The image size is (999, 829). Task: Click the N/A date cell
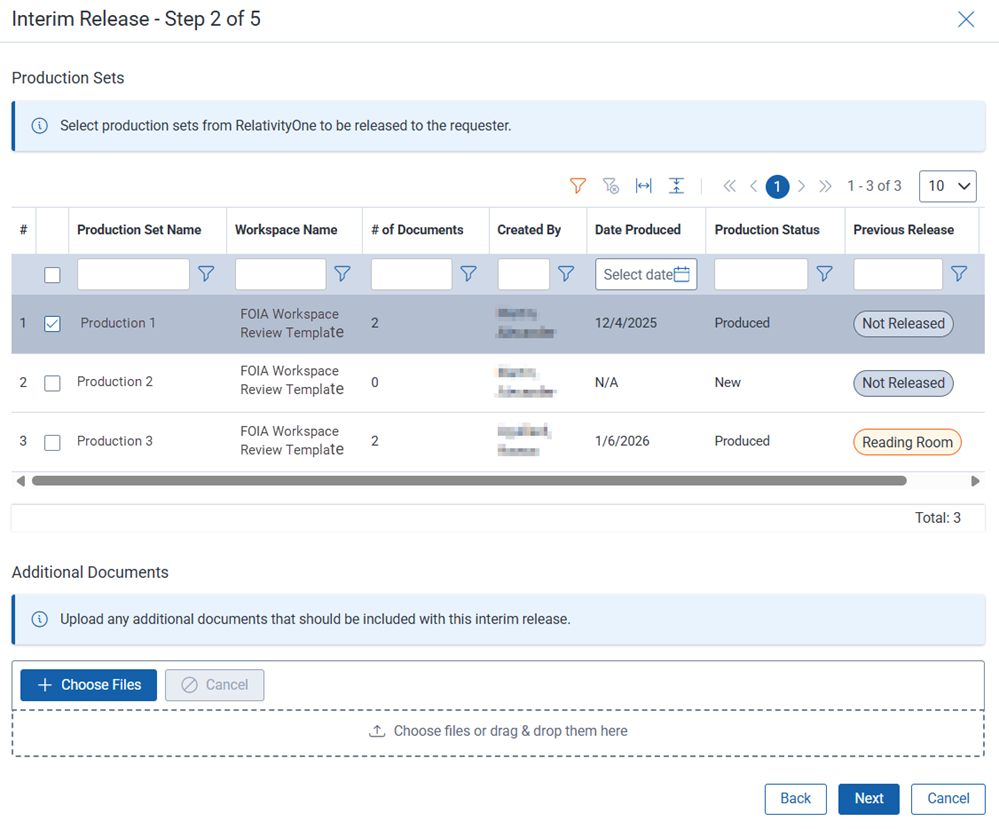(x=607, y=382)
